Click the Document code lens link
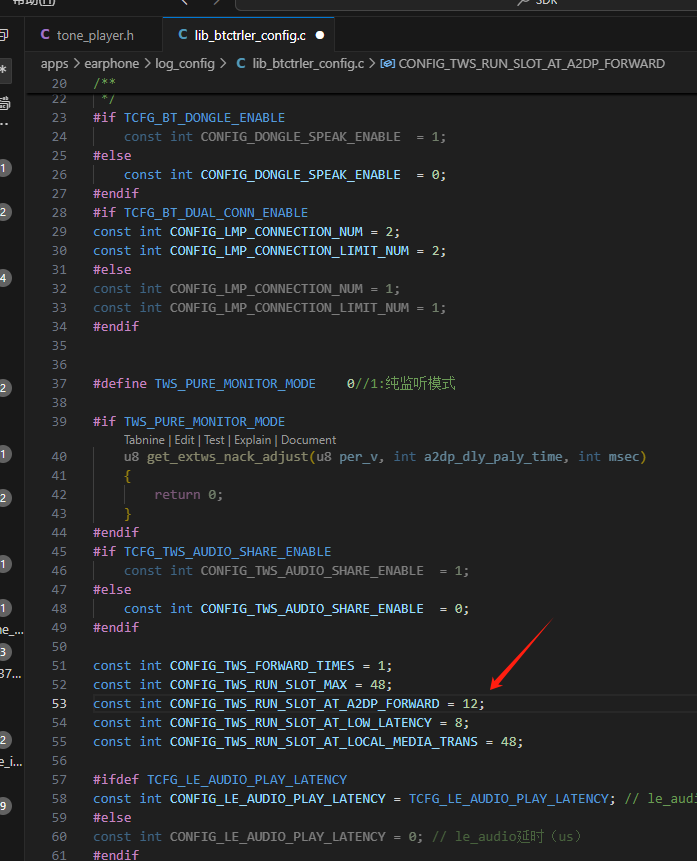Viewport: 697px width, 861px height. [x=309, y=440]
